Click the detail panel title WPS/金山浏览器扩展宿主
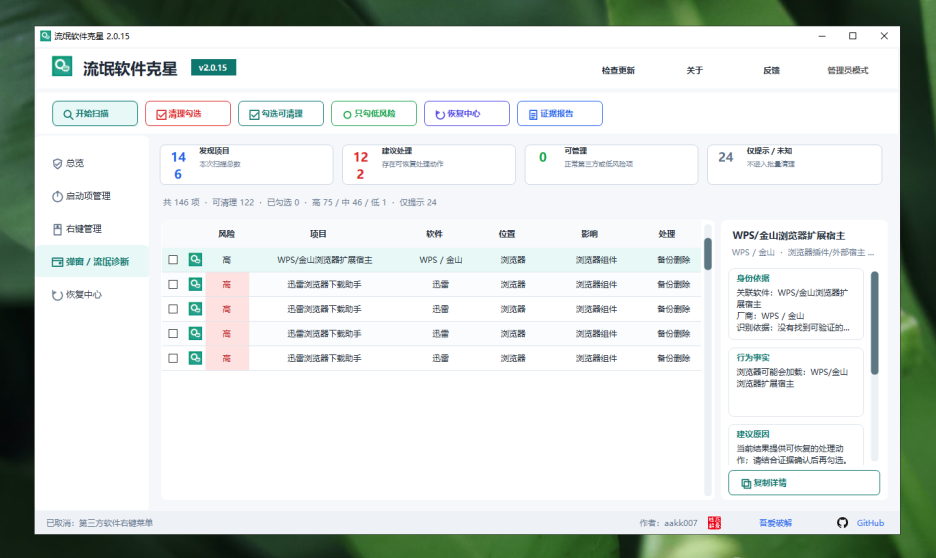 tap(789, 236)
